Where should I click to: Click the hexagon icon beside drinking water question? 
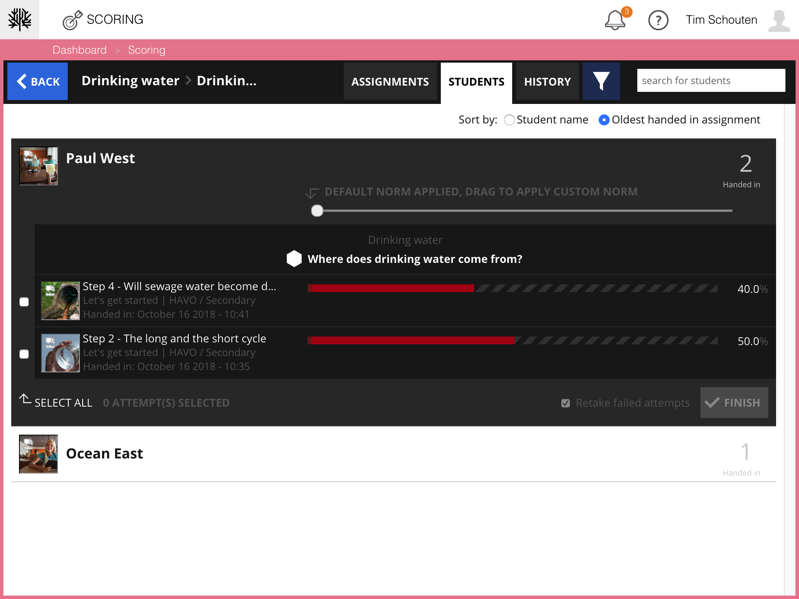pyautogui.click(x=294, y=259)
